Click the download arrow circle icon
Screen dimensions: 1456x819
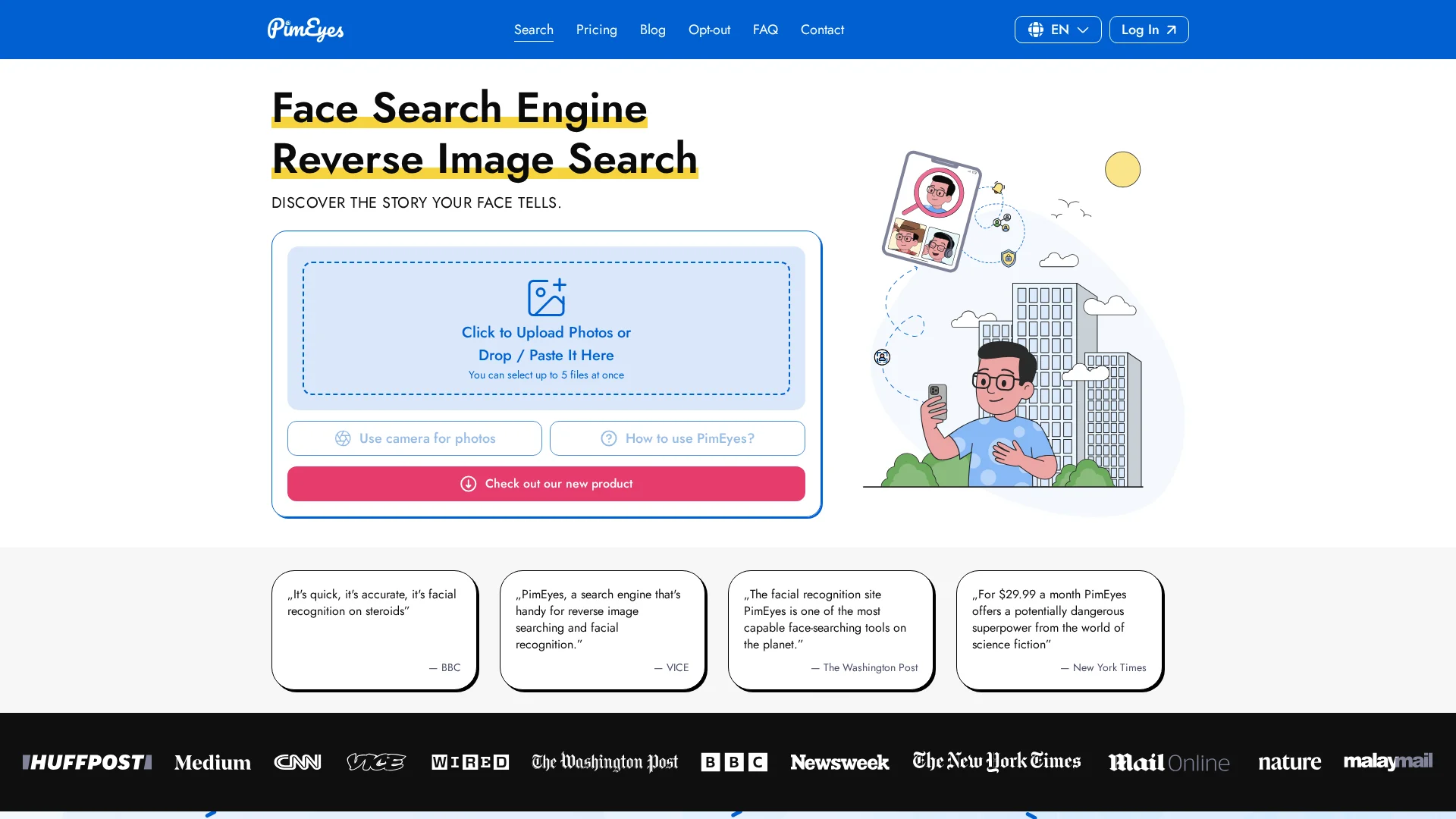[x=468, y=484]
